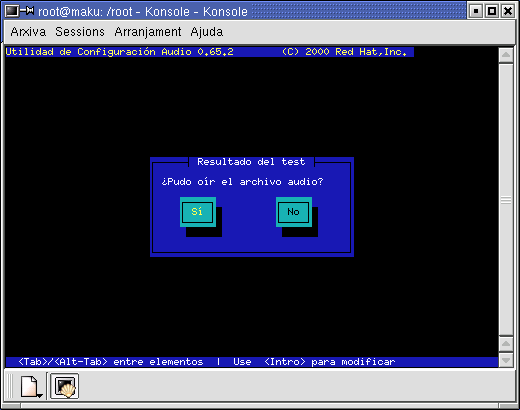Open the Arranjament menu

click(148, 32)
